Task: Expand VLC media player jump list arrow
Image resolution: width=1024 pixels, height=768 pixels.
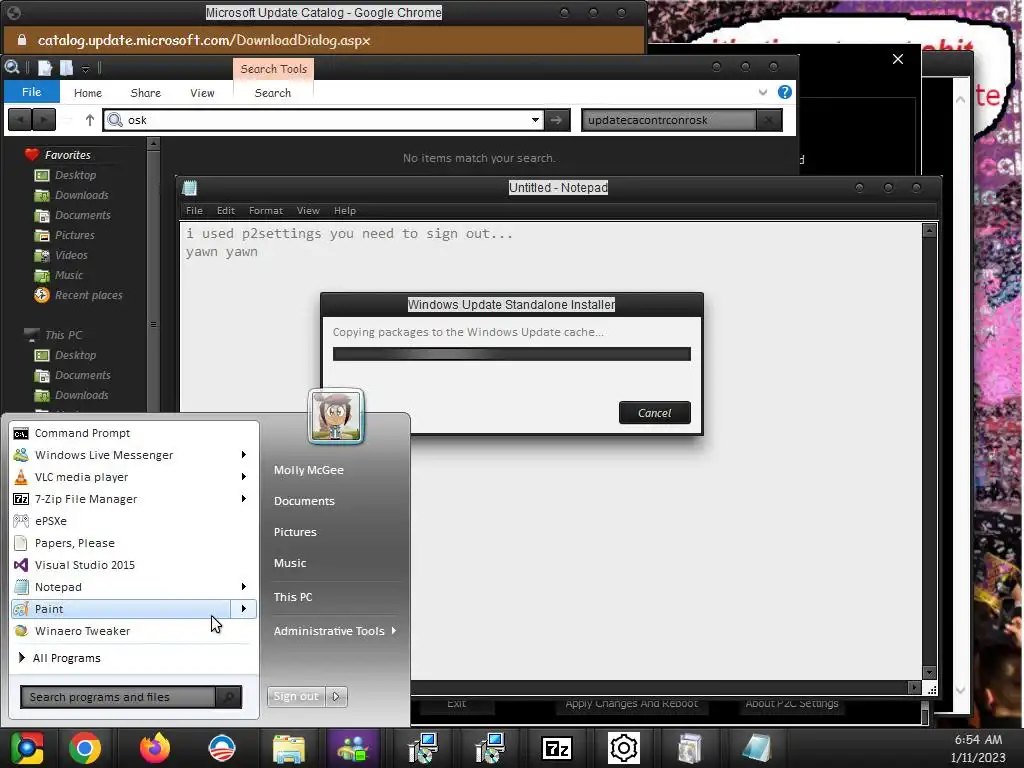Action: click(244, 477)
